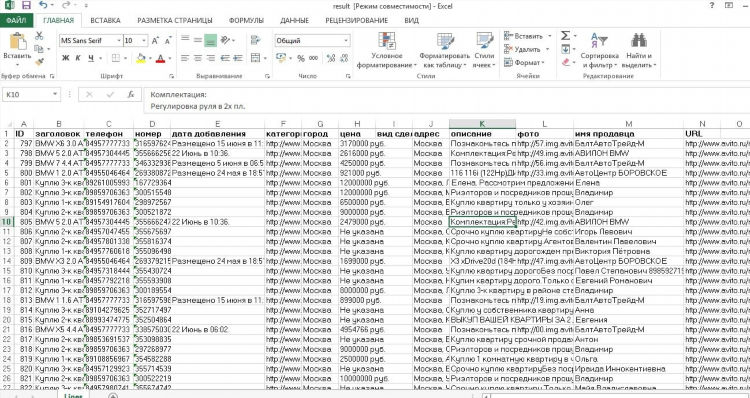Viewport: 750px width, 398px height.
Task: Select row 10 header
Action: pyautogui.click(x=7, y=222)
